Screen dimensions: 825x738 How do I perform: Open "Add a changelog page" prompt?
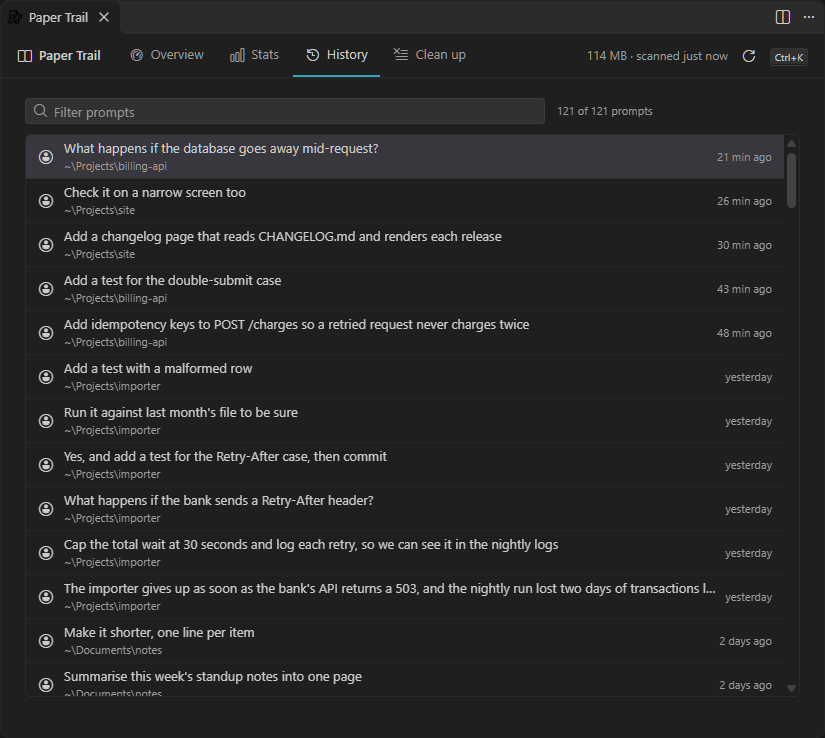(x=405, y=245)
